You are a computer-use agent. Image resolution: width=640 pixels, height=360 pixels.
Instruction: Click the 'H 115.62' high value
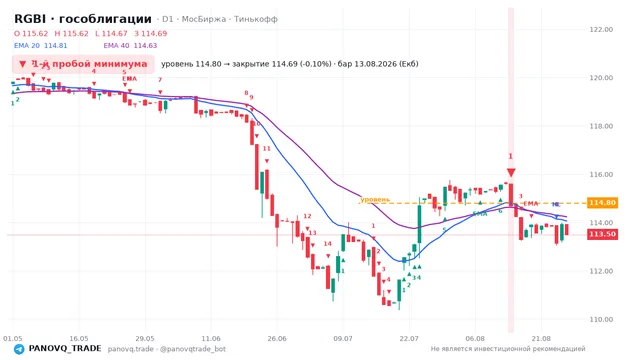pyautogui.click(x=71, y=33)
